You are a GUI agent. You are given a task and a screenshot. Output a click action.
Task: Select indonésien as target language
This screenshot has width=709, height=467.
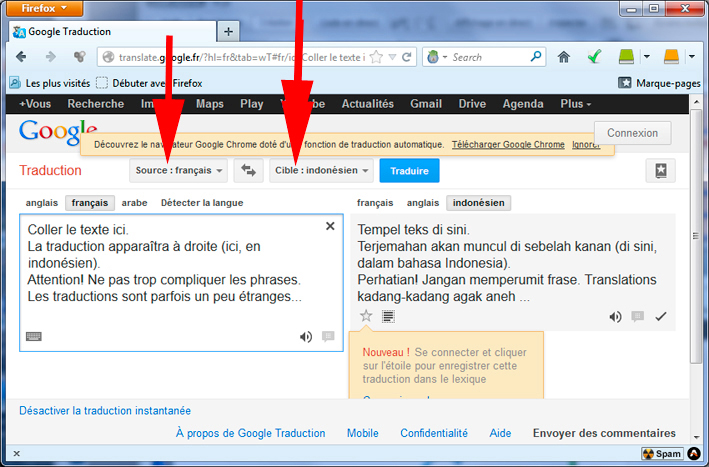tap(478, 203)
